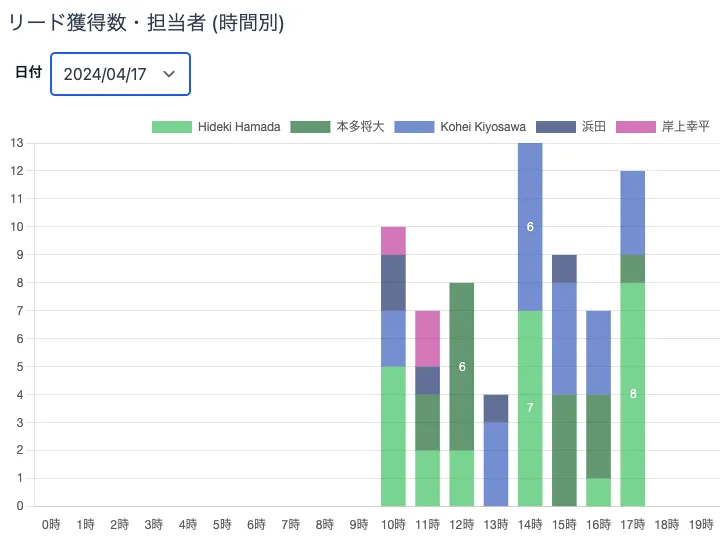Click the chevron arrow in date selector
Screen dimensions: 720x541
(x=169, y=74)
